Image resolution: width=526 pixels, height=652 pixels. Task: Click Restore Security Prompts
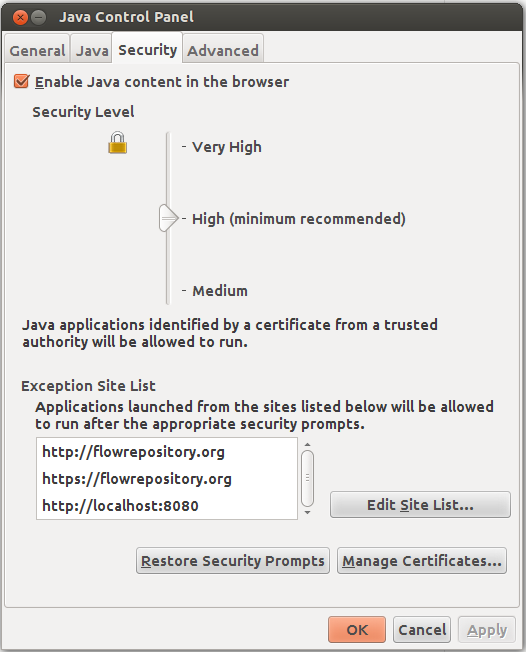233,561
